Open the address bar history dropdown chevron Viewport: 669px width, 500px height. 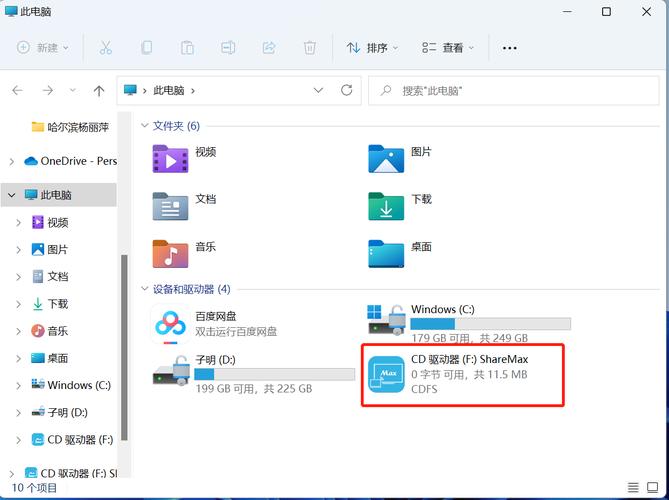coord(318,90)
